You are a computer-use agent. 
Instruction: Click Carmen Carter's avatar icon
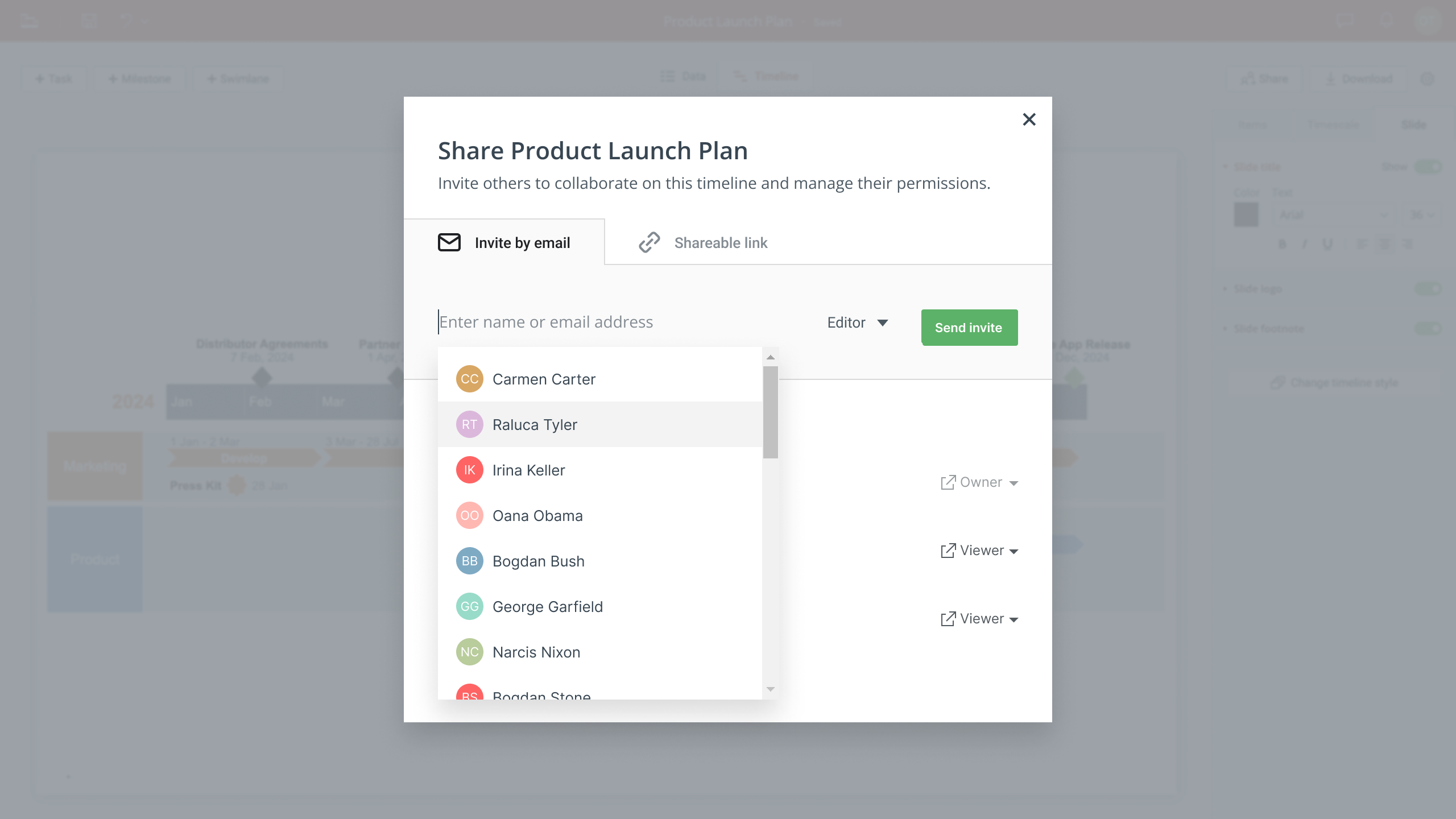pyautogui.click(x=468, y=378)
